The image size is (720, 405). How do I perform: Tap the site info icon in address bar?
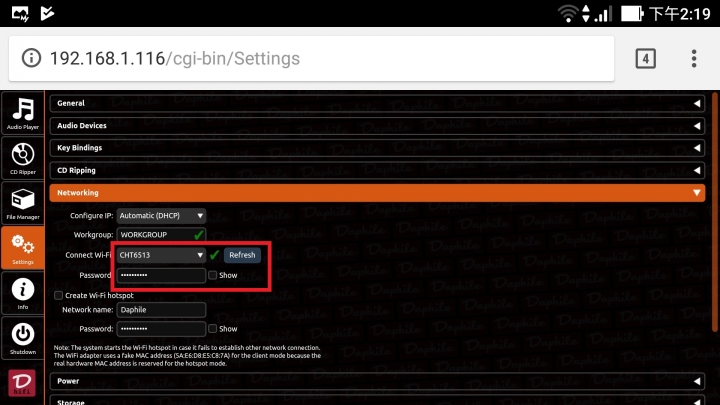[x=31, y=58]
